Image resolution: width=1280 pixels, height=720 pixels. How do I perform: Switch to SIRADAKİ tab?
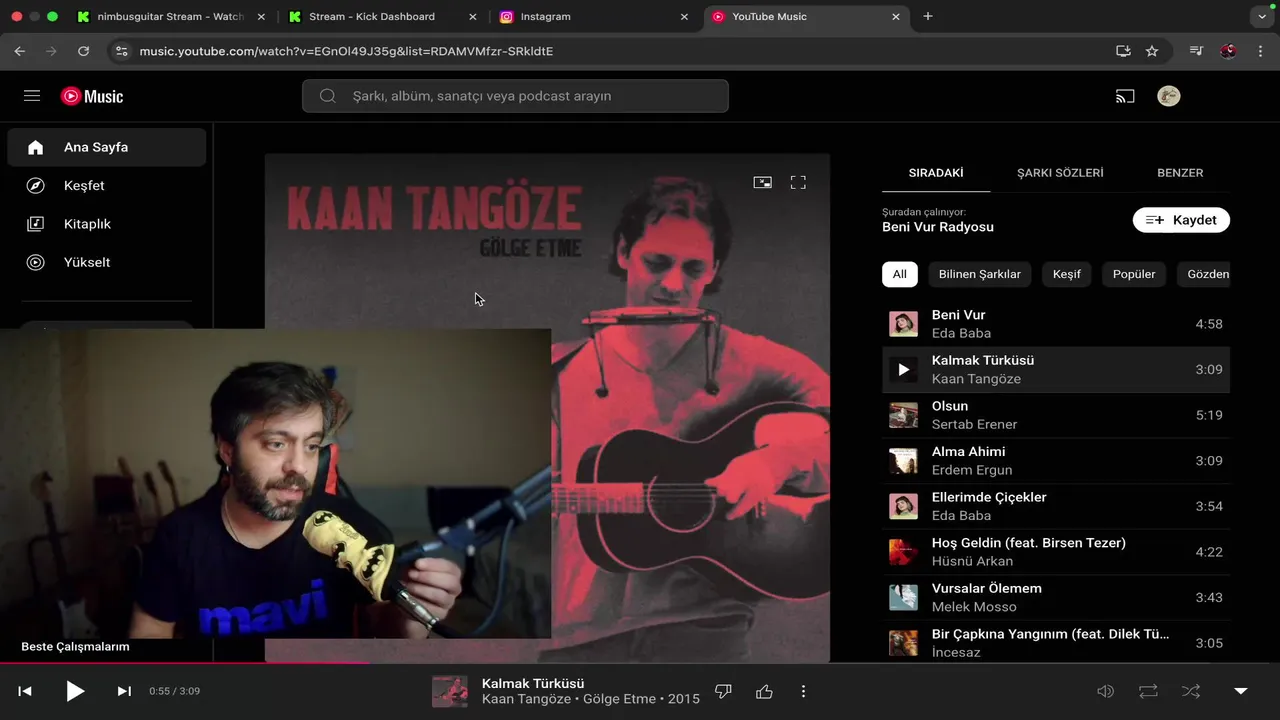tap(936, 172)
